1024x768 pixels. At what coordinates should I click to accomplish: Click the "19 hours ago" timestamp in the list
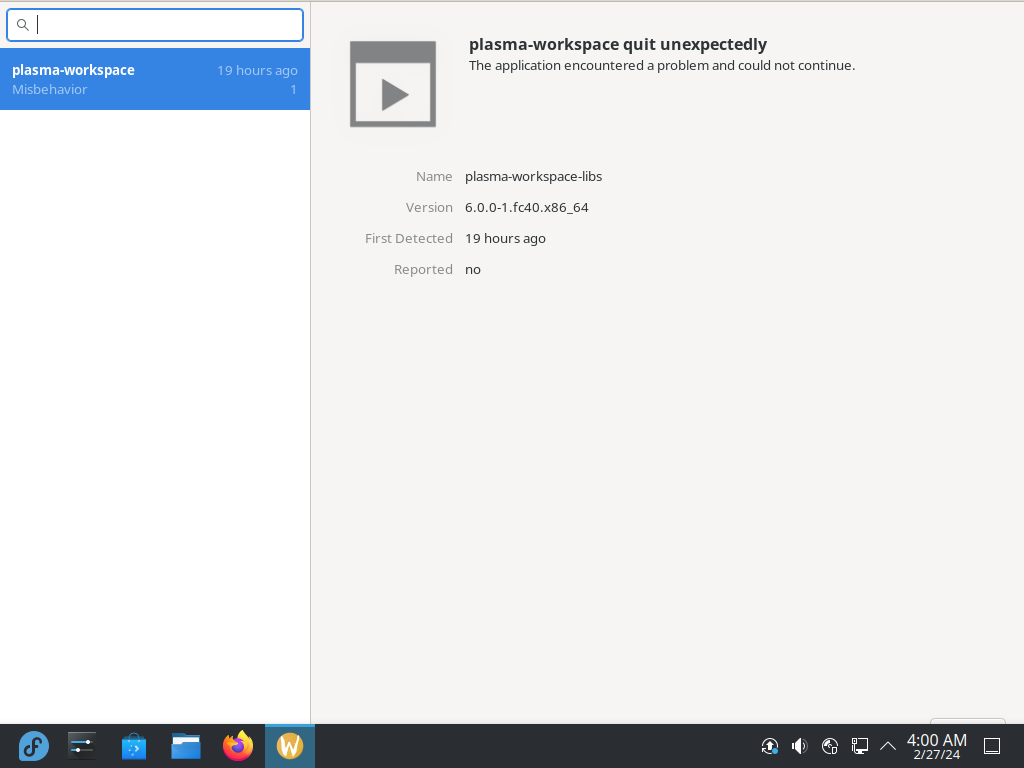point(257,71)
